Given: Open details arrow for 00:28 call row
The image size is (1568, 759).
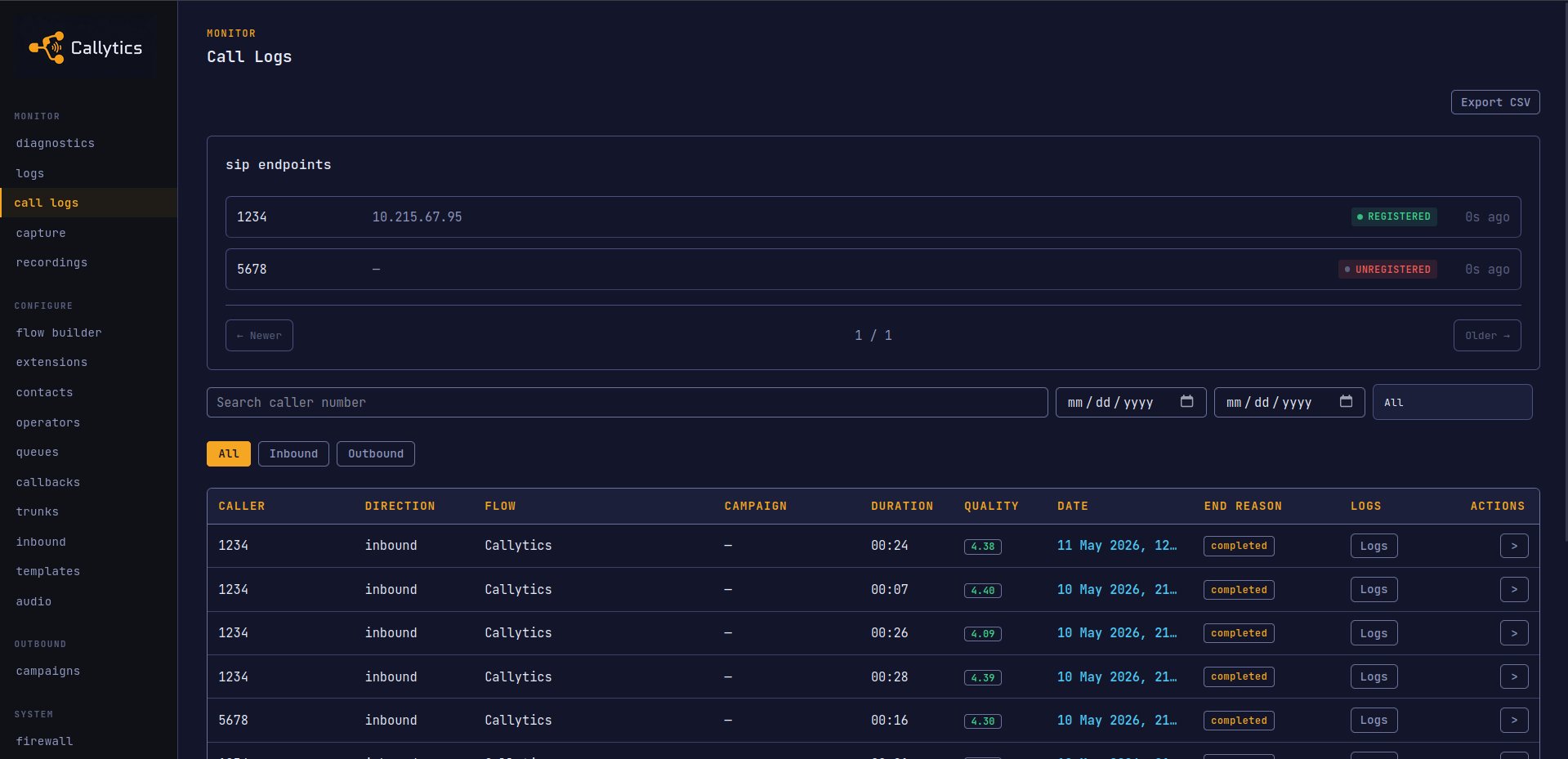Looking at the screenshot, I should (1514, 676).
